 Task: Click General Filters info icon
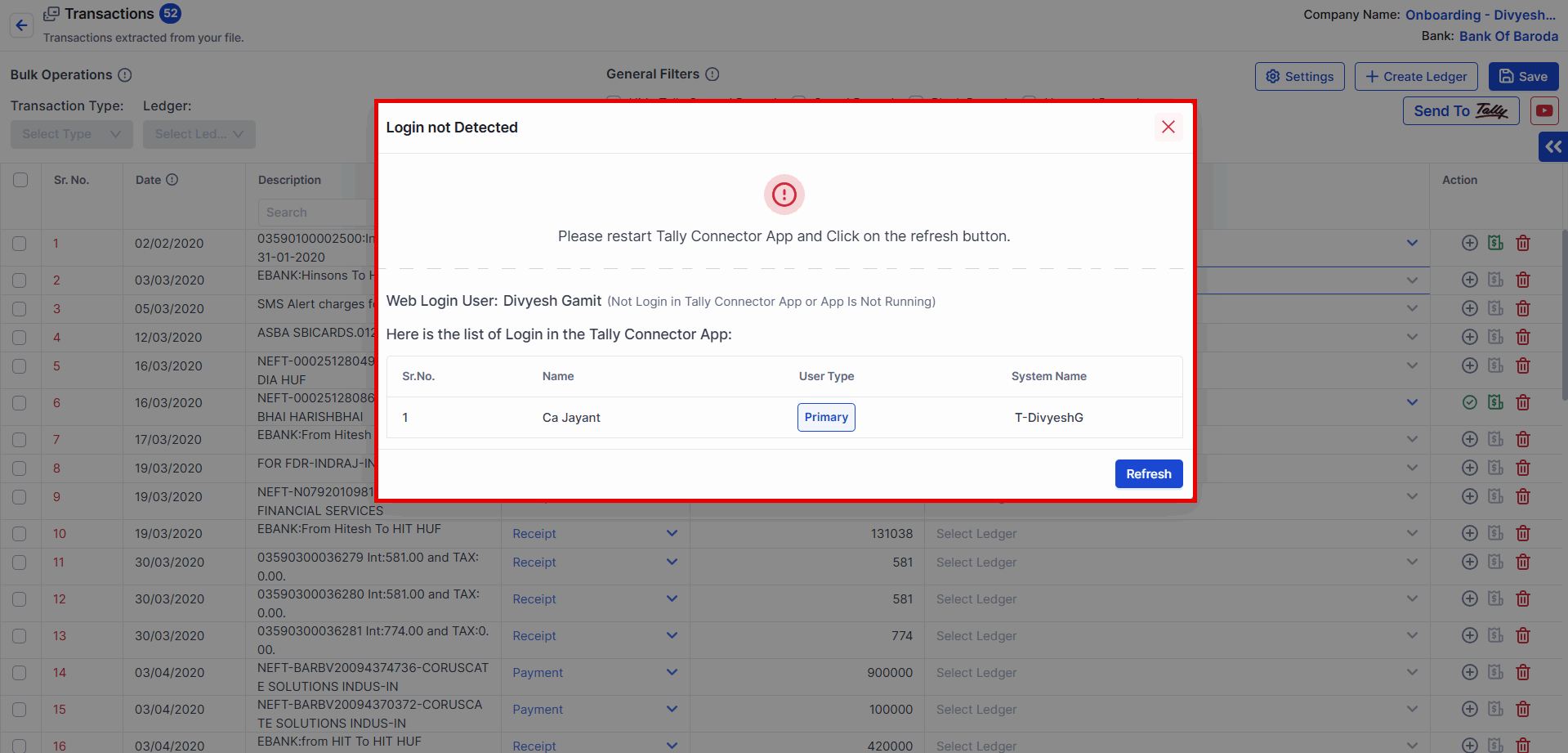tap(713, 74)
